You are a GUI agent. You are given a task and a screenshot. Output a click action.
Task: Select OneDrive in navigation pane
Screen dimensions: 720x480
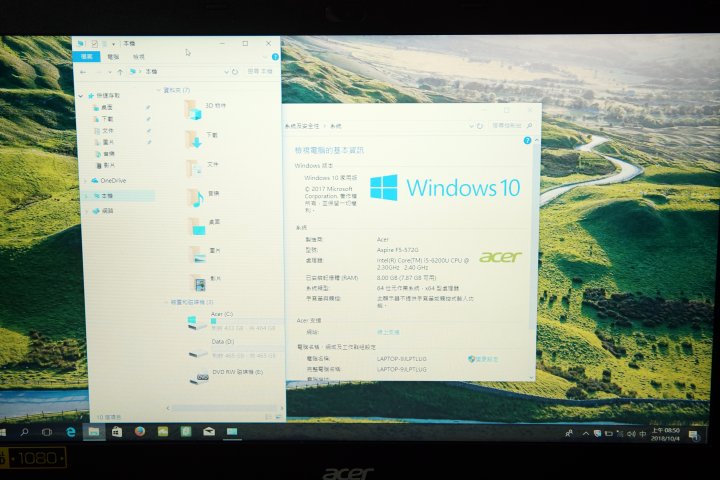[x=108, y=181]
